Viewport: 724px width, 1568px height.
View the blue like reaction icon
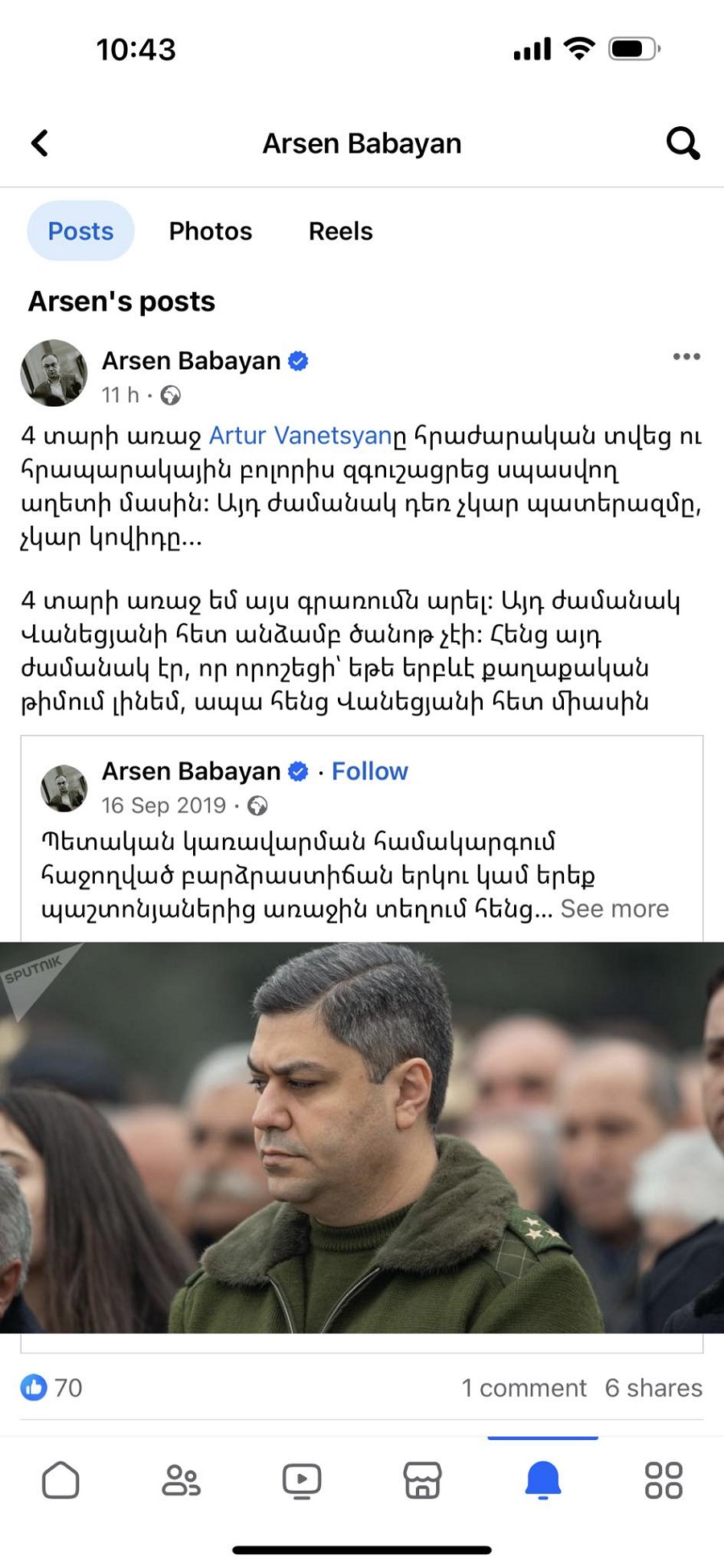34,1387
